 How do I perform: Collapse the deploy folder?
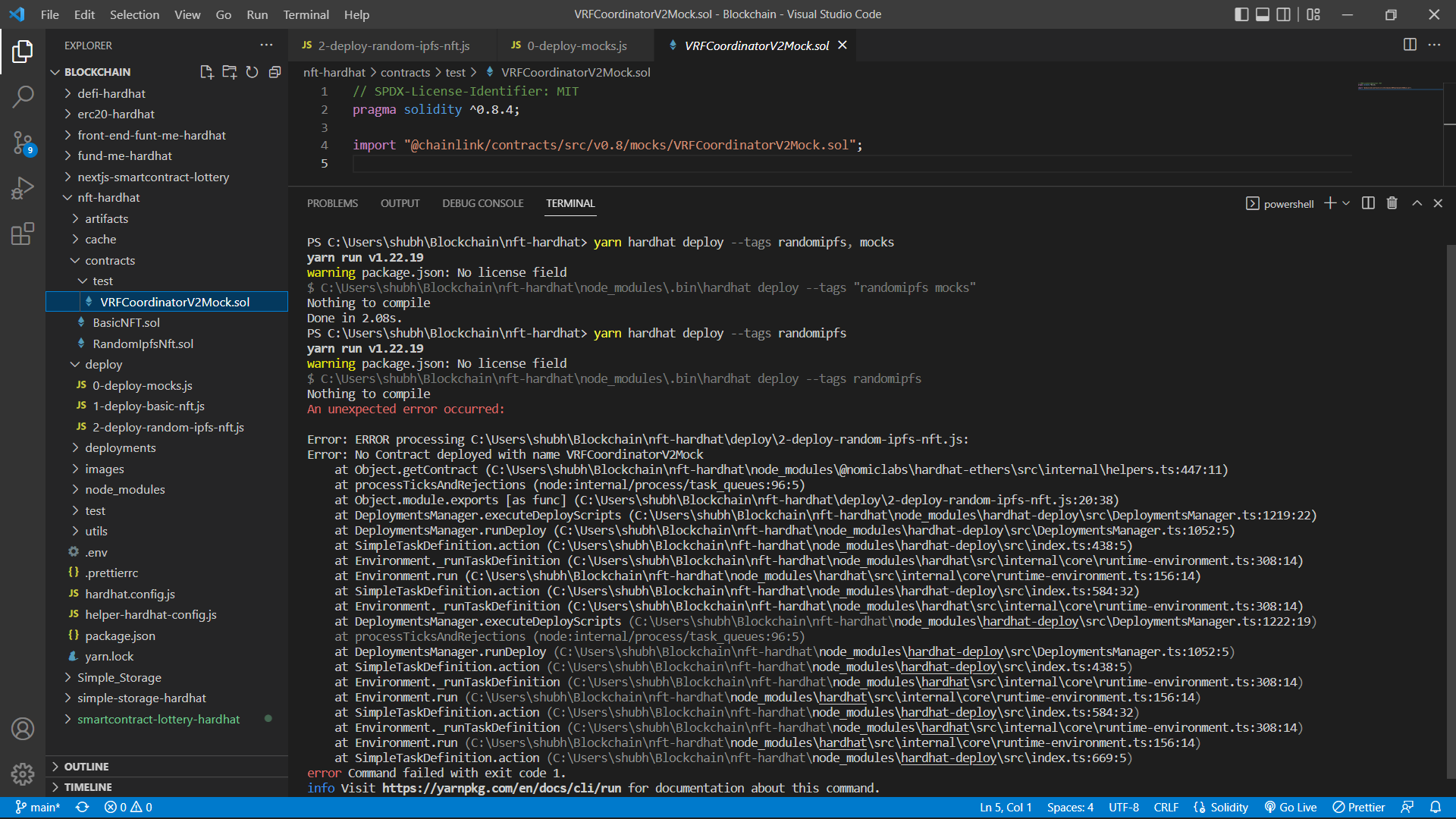tap(103, 364)
